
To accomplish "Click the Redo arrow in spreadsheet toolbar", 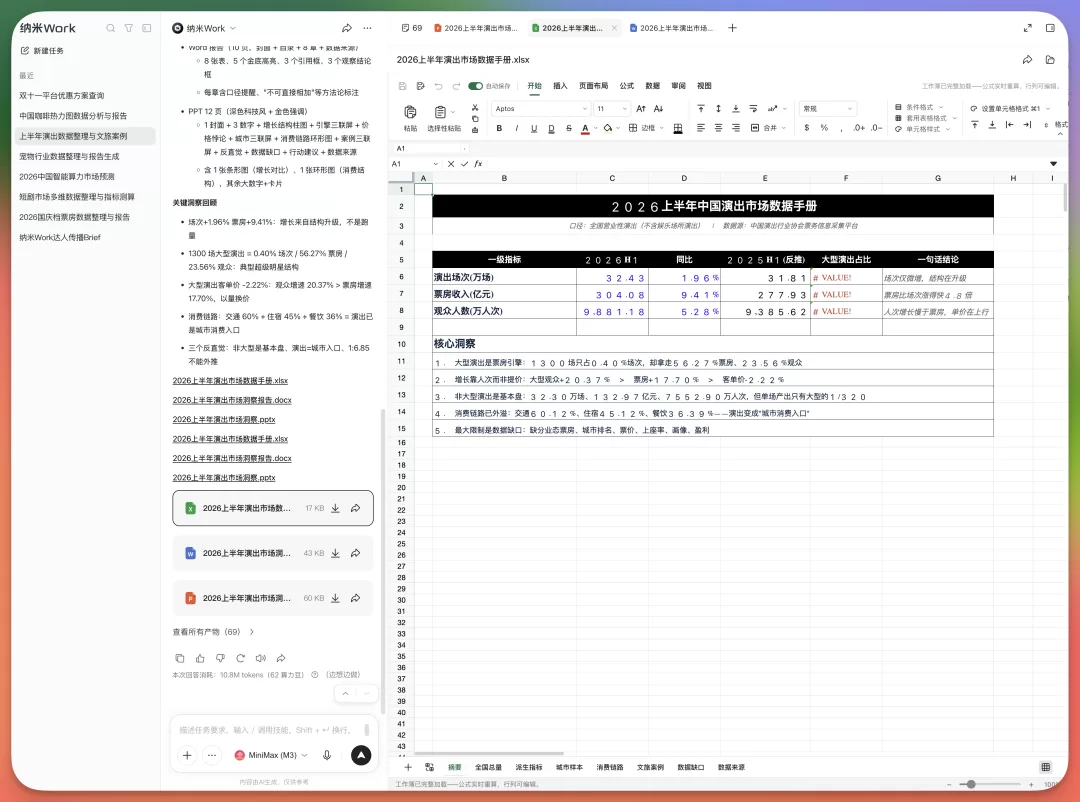I will [456, 86].
